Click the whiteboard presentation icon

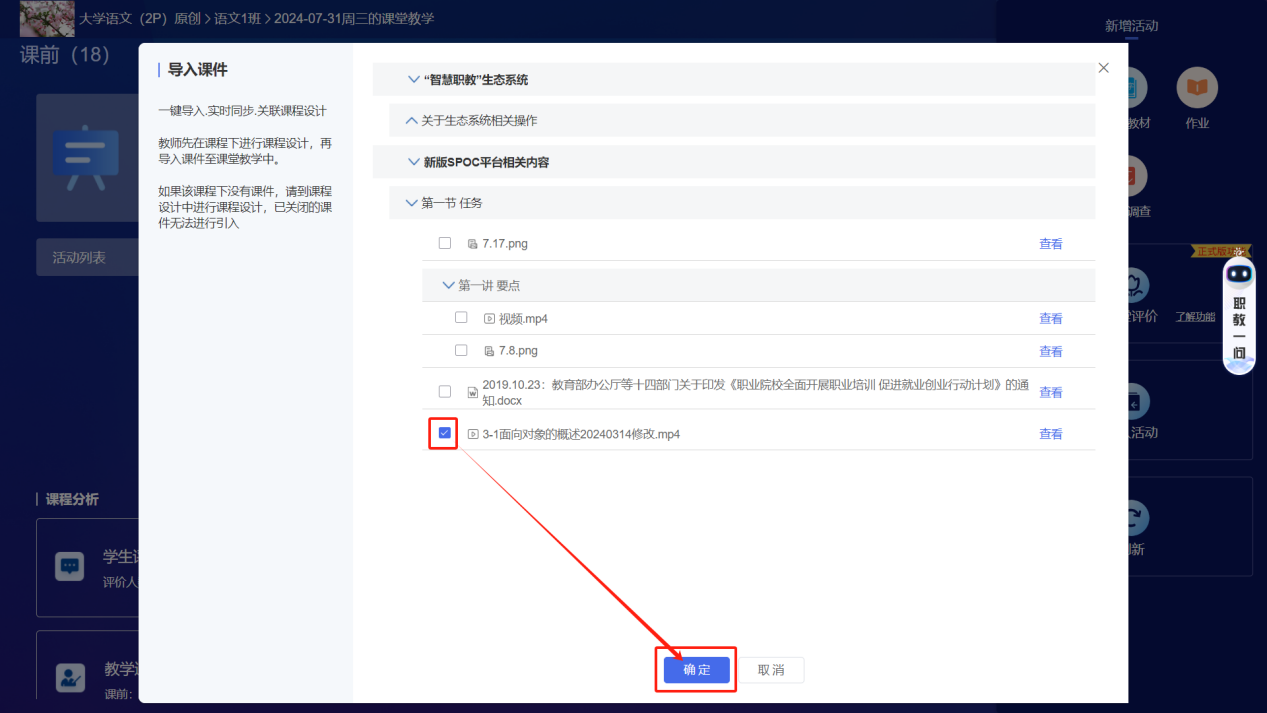click(85, 158)
